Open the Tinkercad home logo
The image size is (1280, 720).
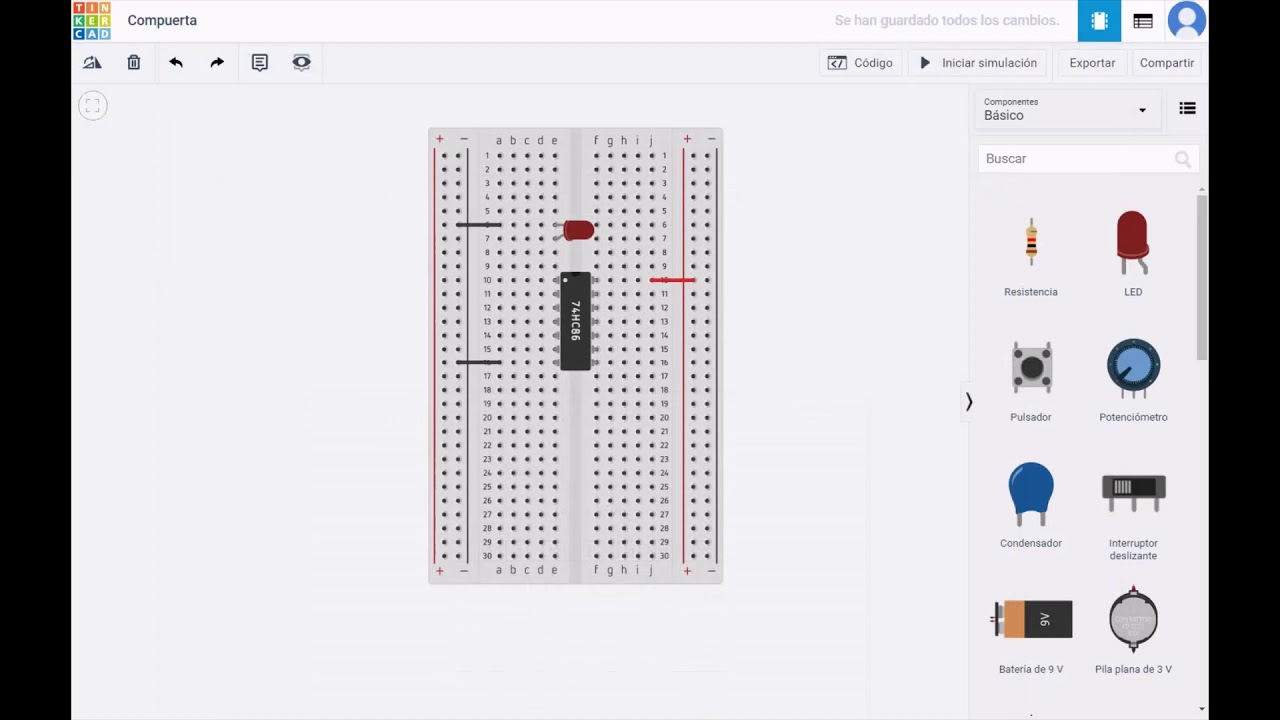pyautogui.click(x=92, y=21)
